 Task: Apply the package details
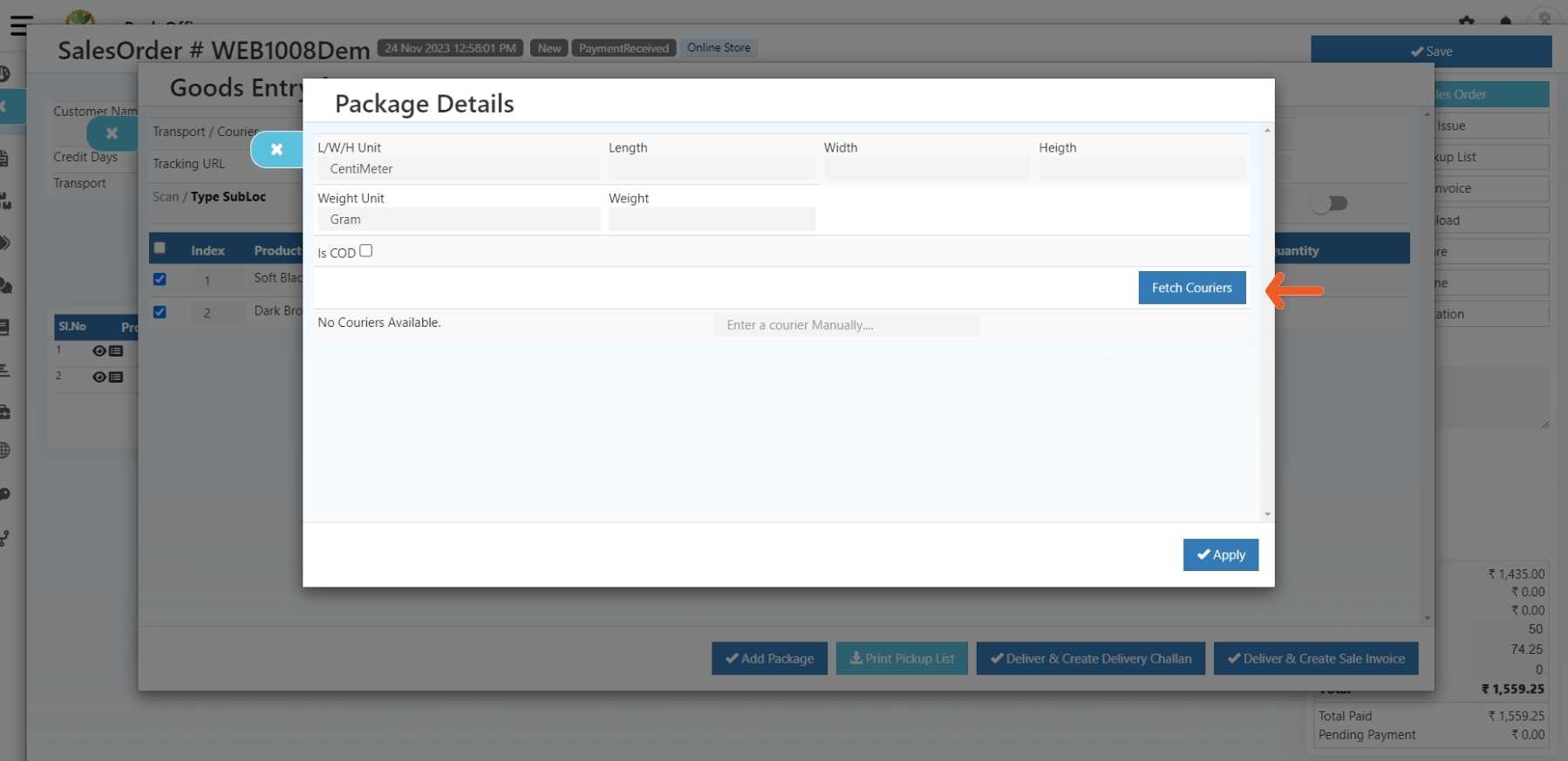[x=1220, y=555]
